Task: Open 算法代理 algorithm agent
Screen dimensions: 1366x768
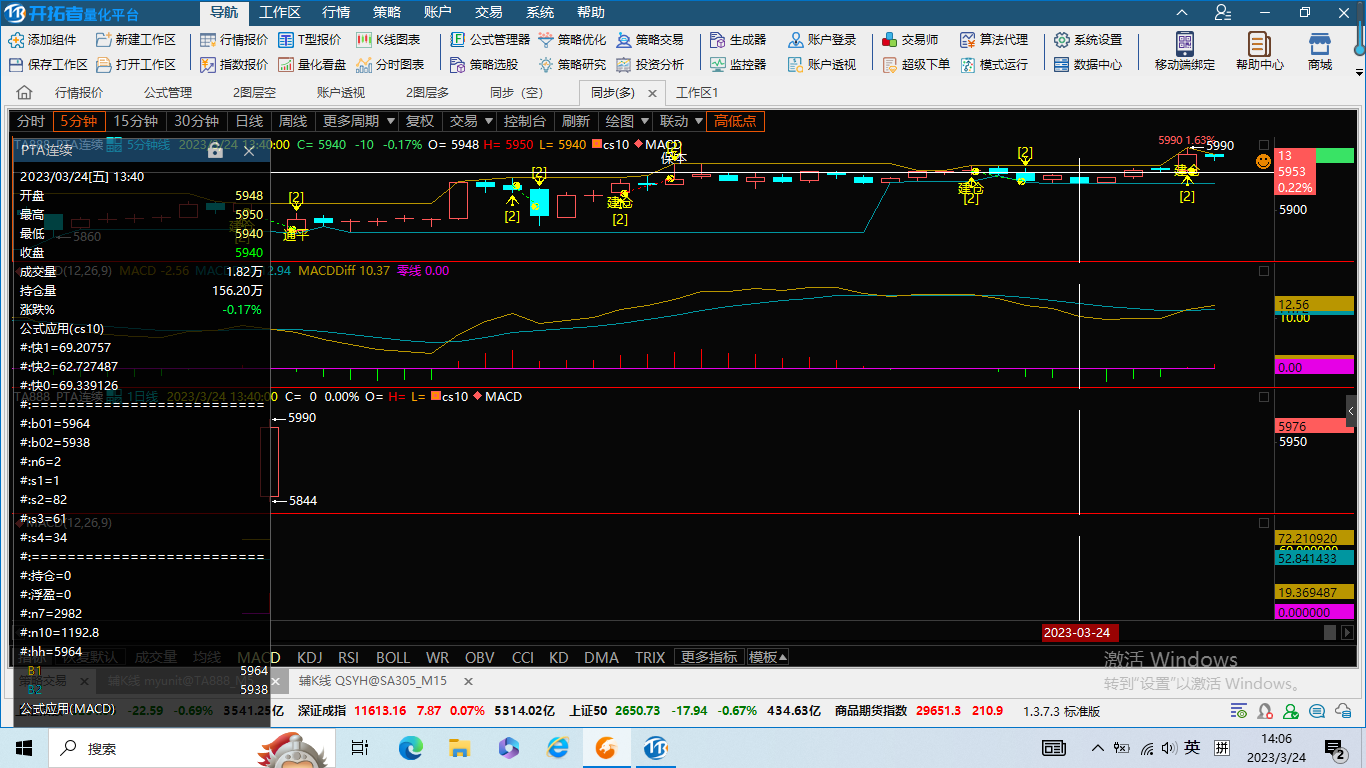Action: 994,40
